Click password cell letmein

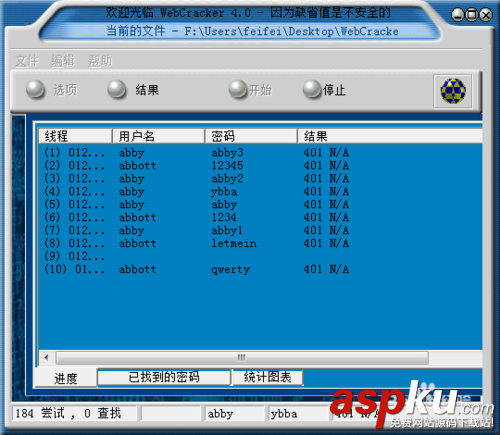click(234, 243)
